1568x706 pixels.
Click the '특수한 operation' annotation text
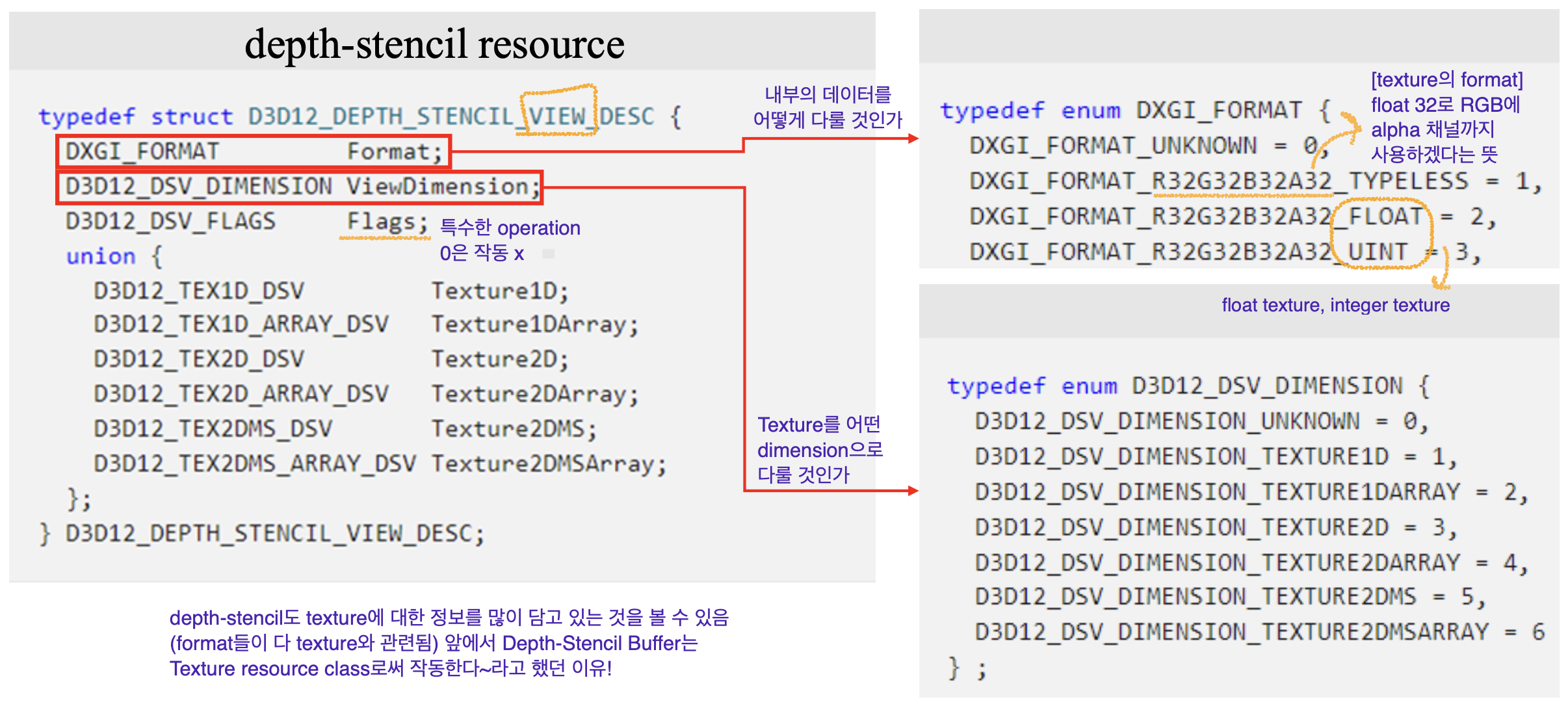(510, 228)
